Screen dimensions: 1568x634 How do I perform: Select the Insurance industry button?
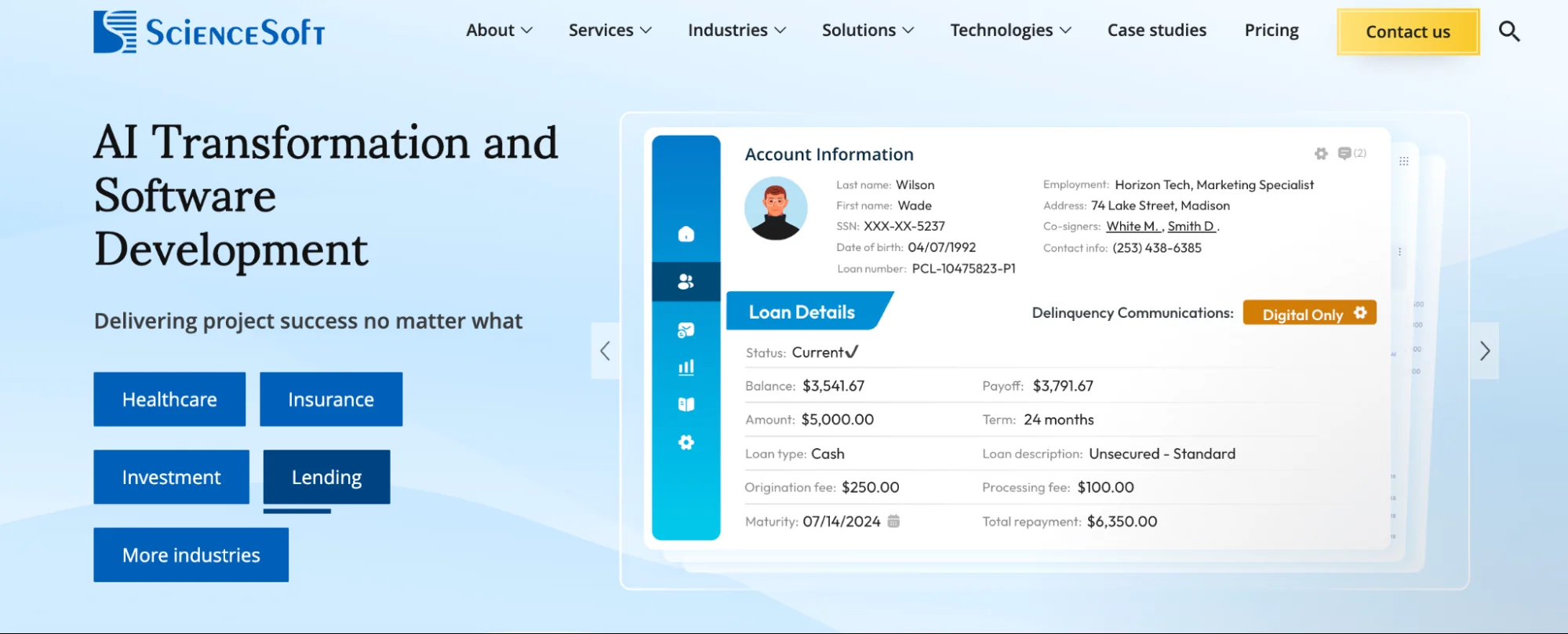pos(331,399)
